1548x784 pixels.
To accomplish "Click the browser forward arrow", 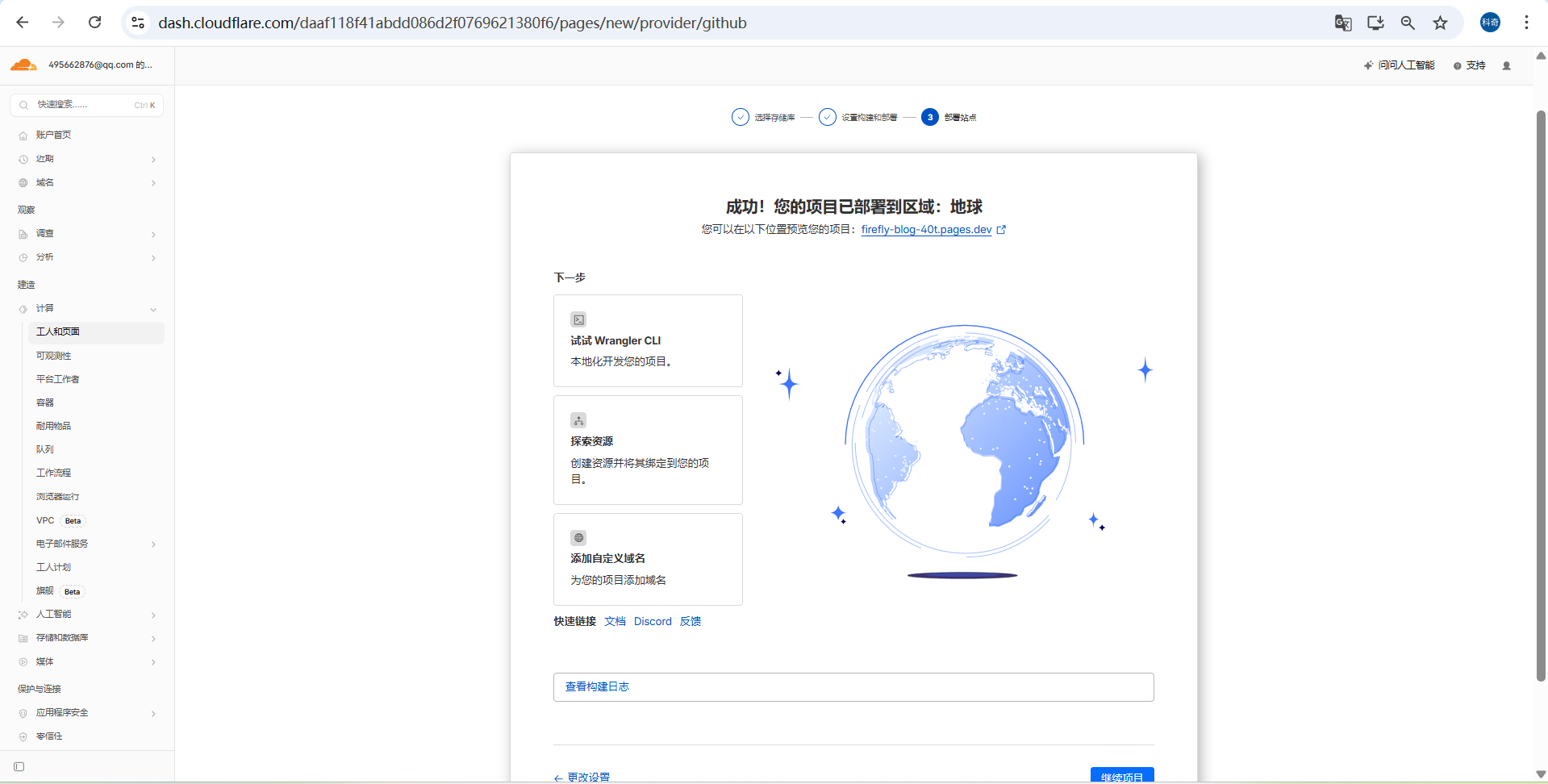I will tap(58, 23).
